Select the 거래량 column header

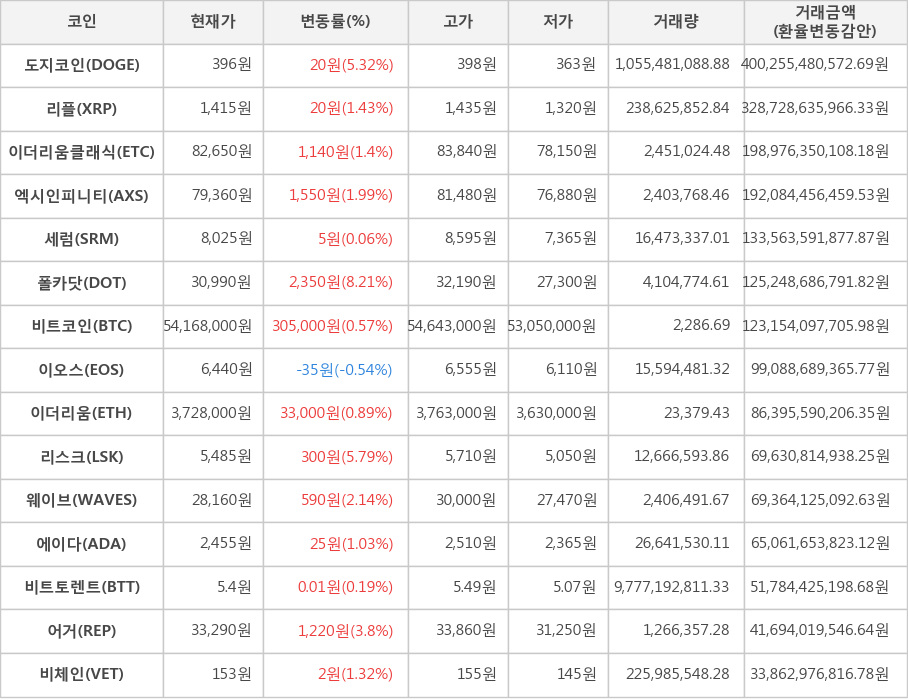676,22
